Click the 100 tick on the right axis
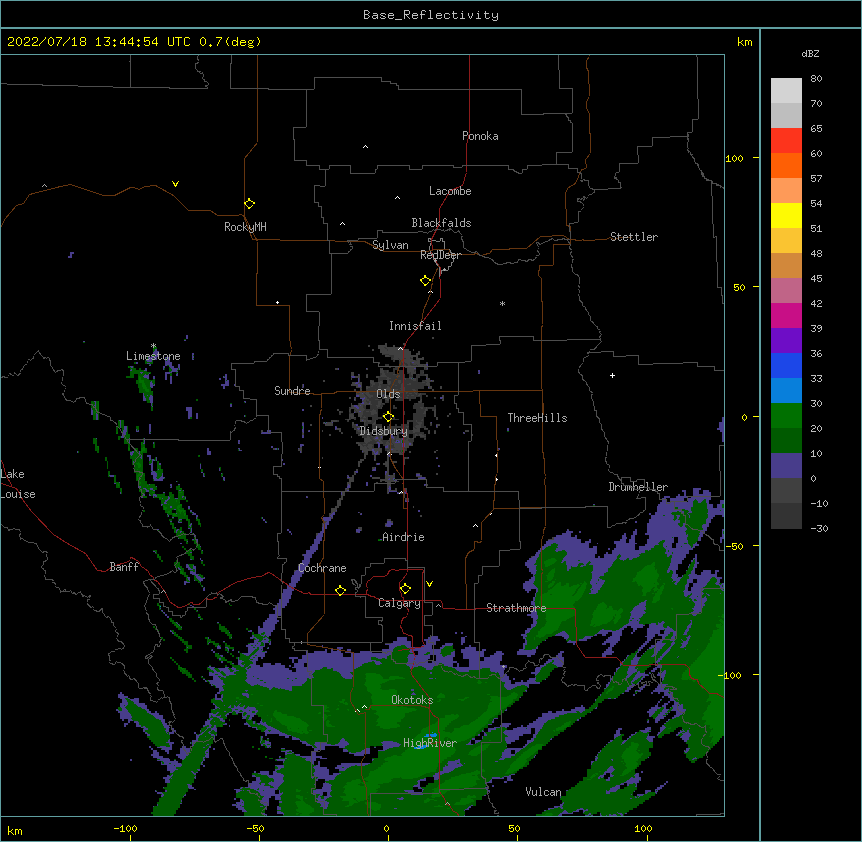 [x=734, y=158]
